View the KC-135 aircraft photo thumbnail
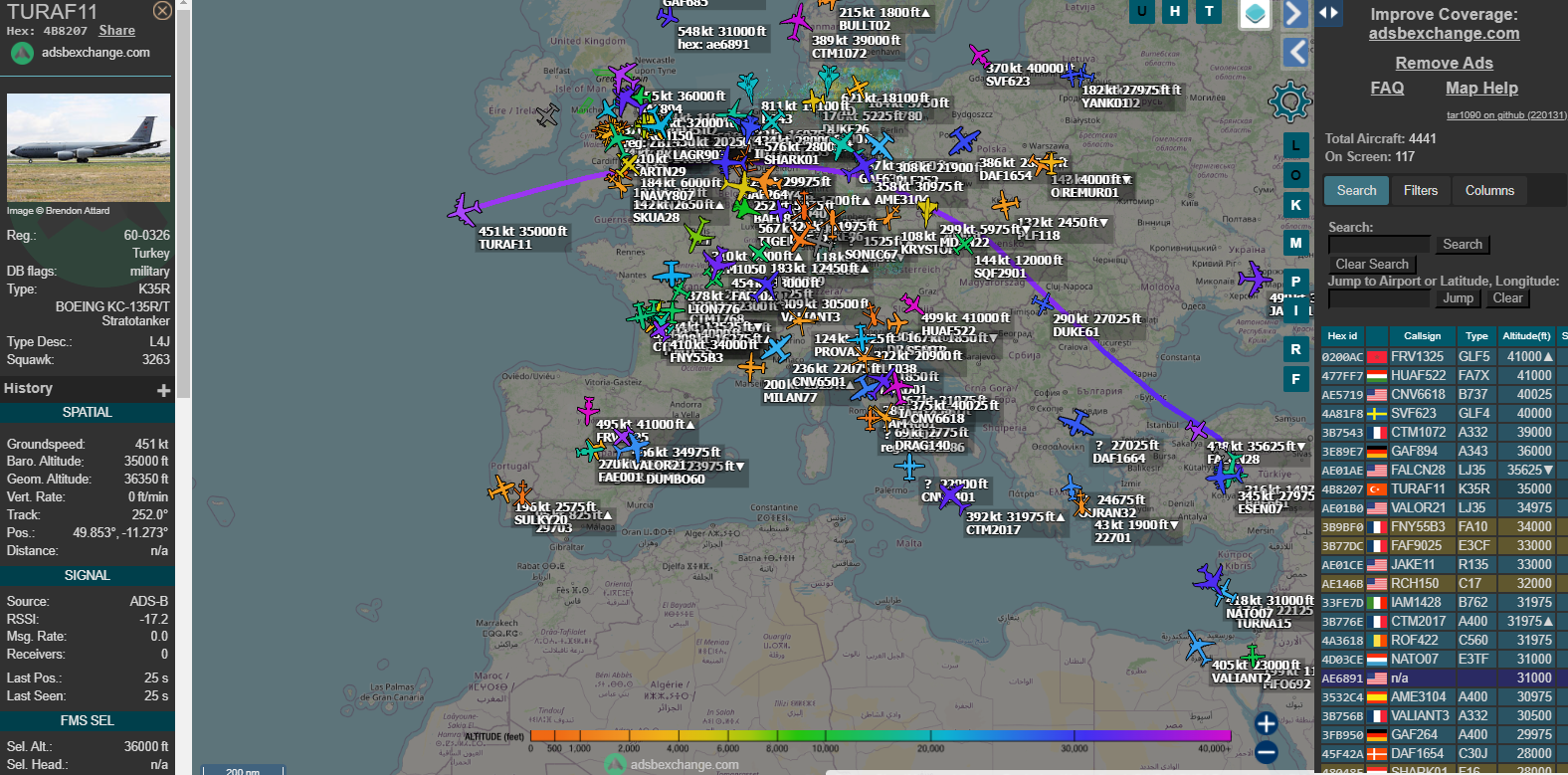Image resolution: width=1568 pixels, height=775 pixels. click(89, 148)
